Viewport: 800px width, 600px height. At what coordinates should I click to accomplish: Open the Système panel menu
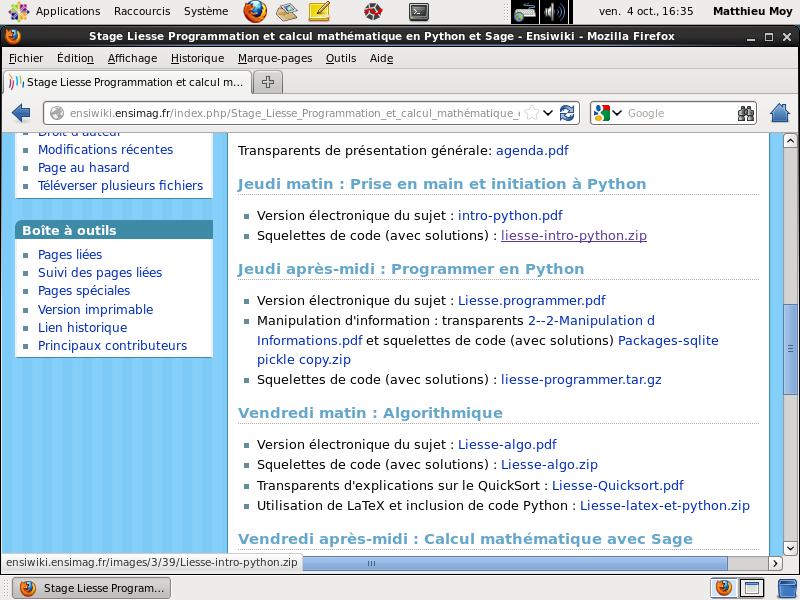(x=206, y=11)
